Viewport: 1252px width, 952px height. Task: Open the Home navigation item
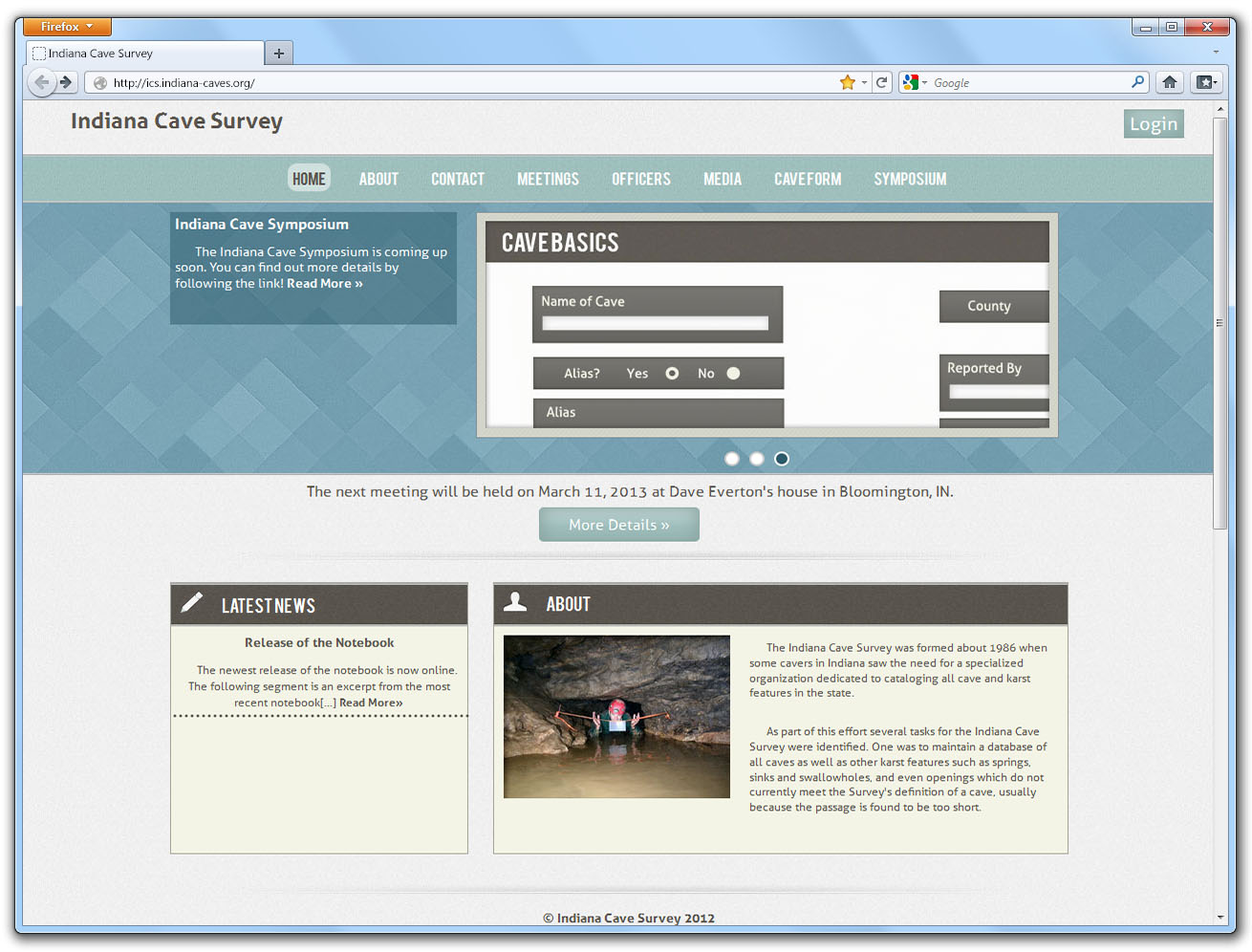point(309,179)
